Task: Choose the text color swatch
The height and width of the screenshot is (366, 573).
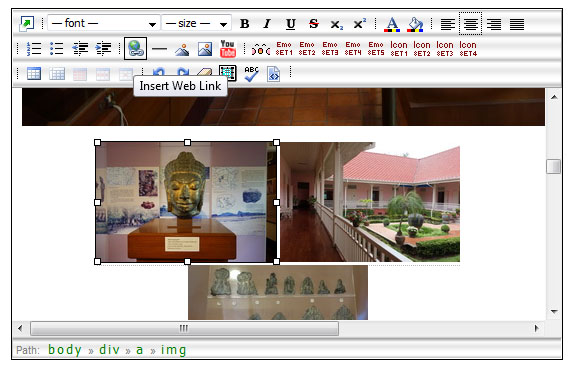Action: point(392,24)
